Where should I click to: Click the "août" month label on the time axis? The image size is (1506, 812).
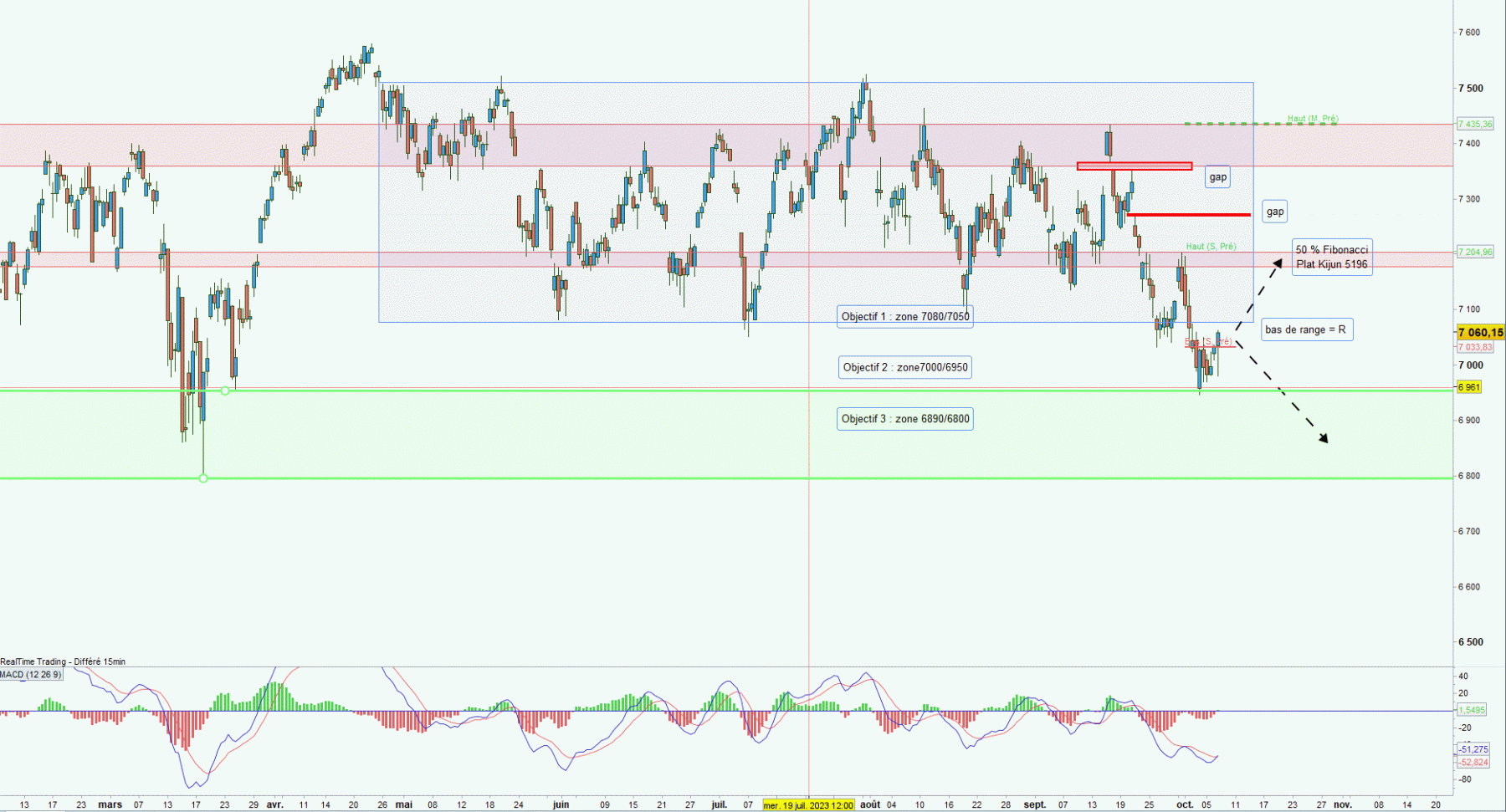[870, 805]
